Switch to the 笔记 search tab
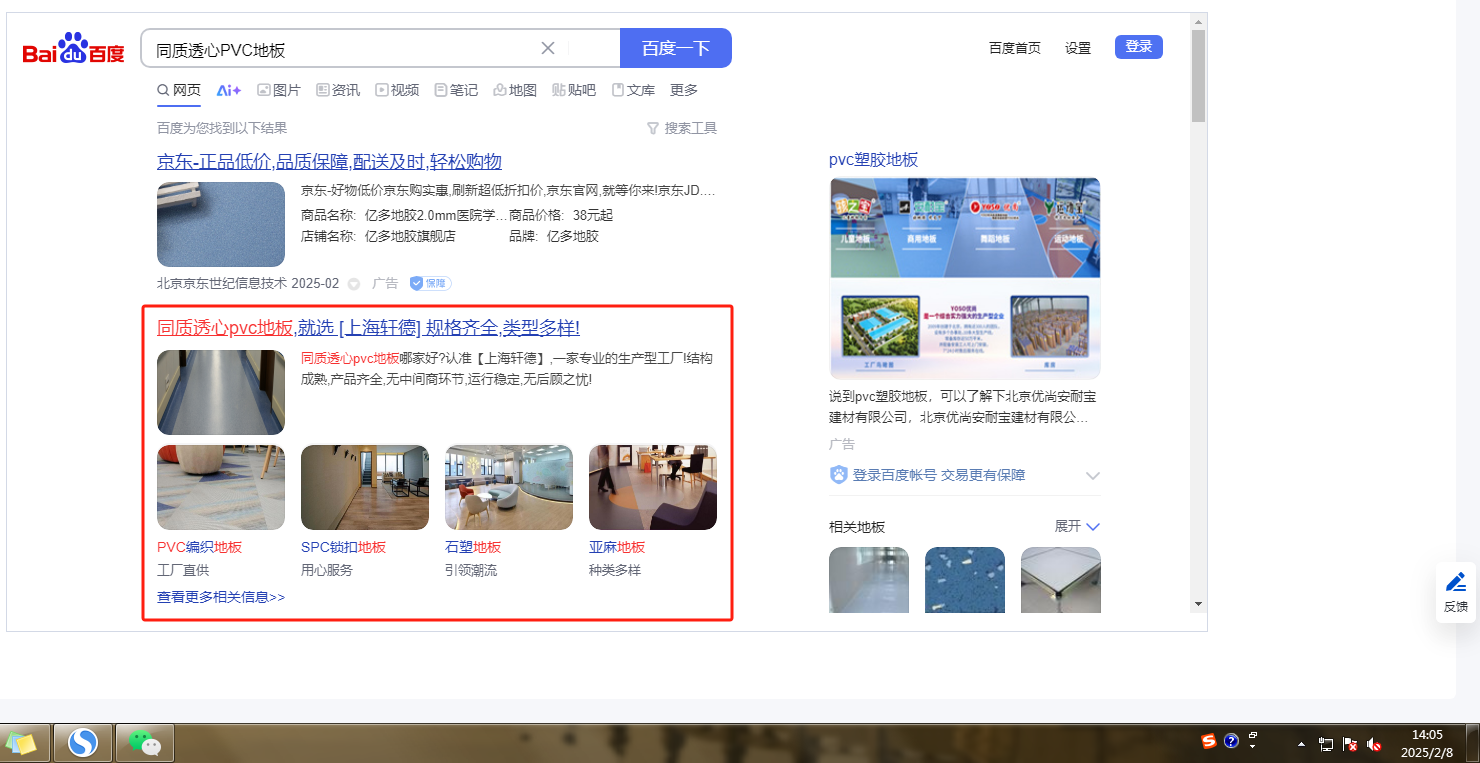 tap(456, 90)
